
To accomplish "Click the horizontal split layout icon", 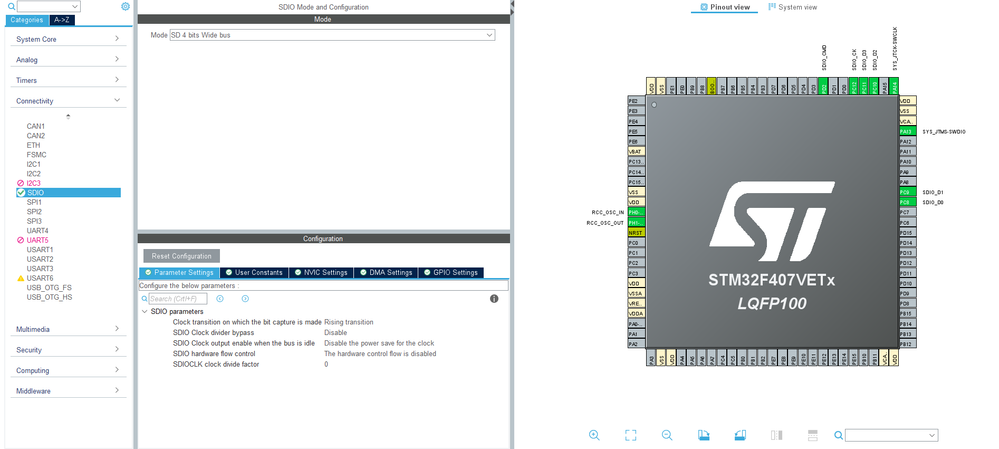I will click(812, 435).
